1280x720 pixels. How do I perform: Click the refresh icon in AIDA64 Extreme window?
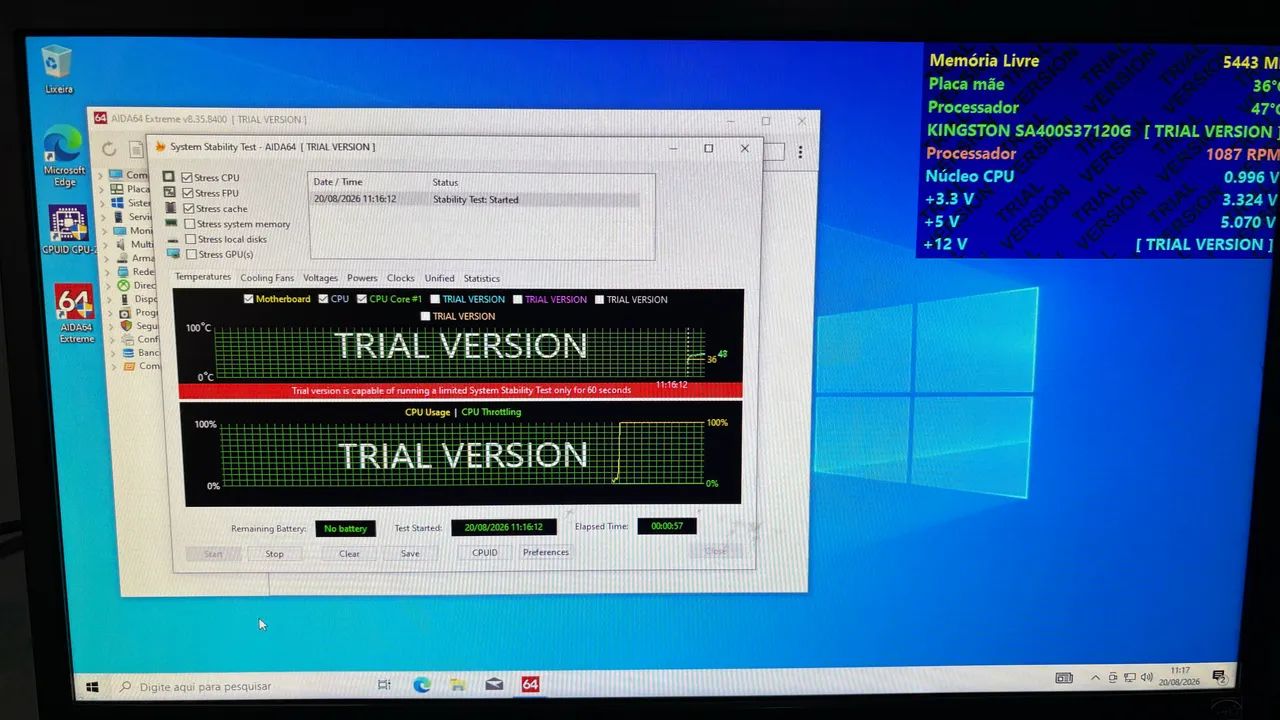(109, 150)
